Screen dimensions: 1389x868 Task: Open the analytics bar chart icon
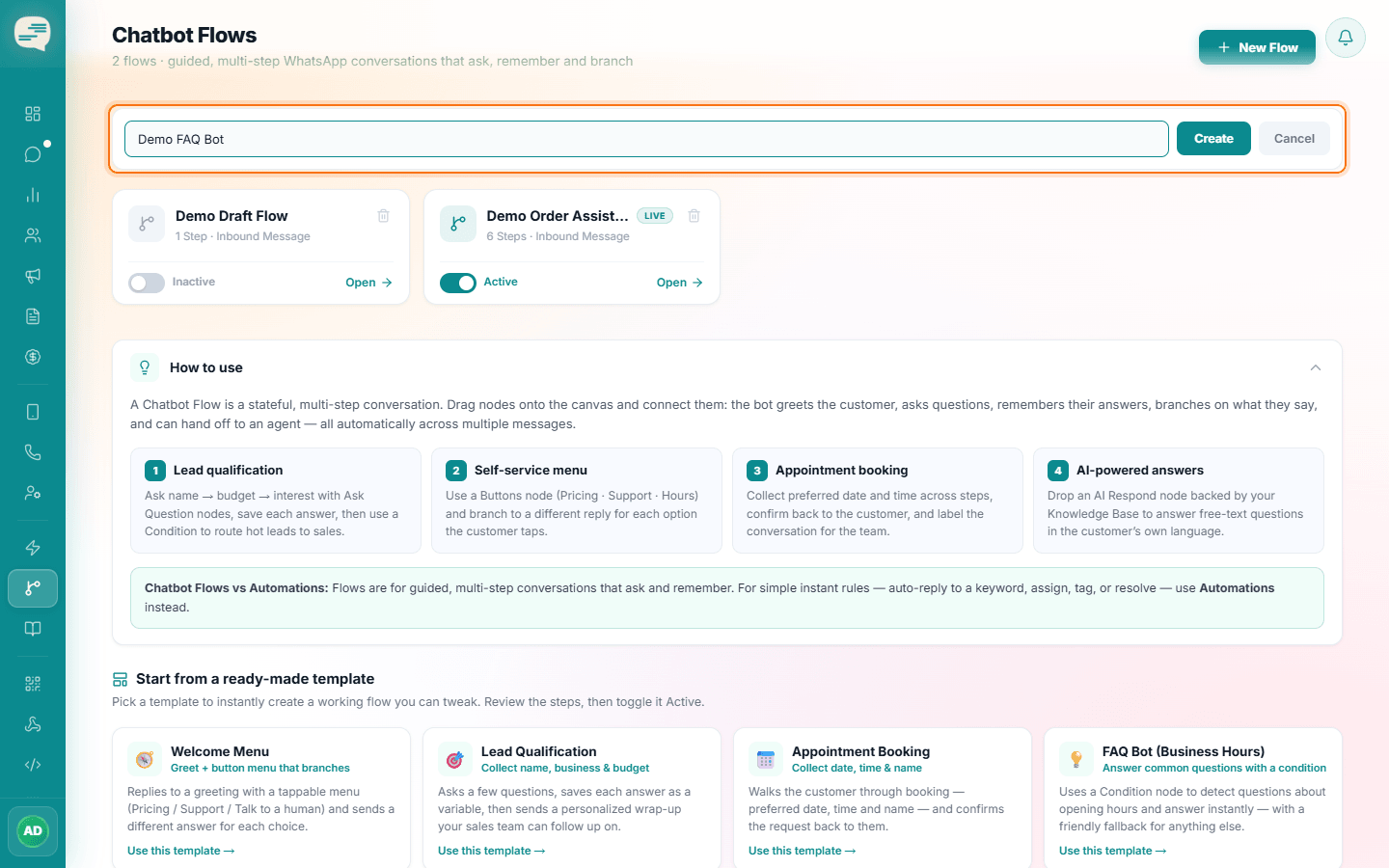(x=33, y=195)
